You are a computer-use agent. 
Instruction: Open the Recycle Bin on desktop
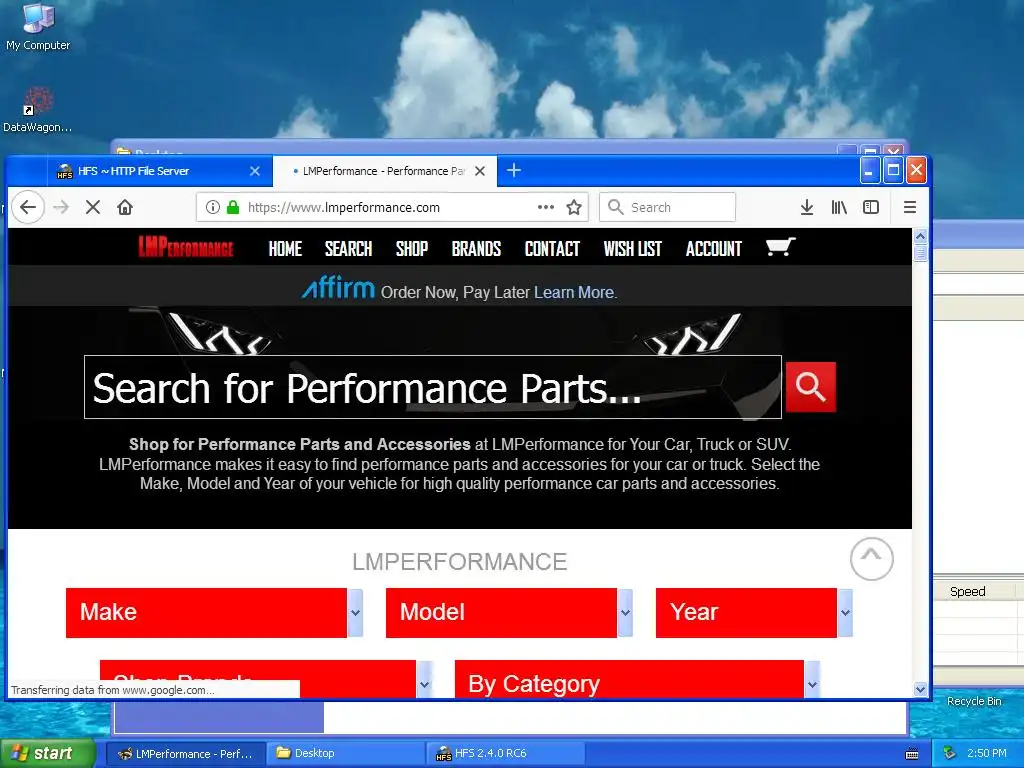974,701
